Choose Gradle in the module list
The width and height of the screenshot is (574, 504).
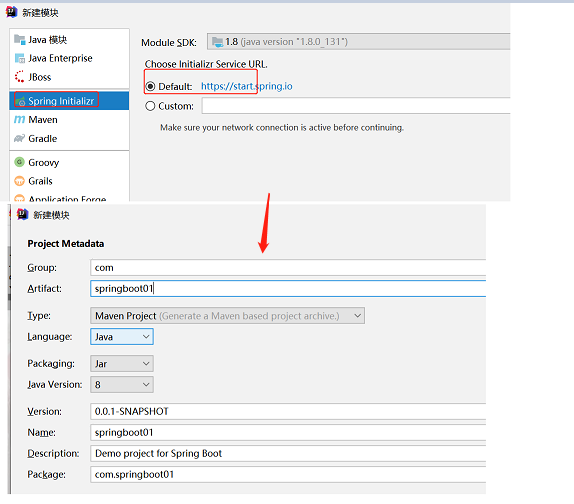(x=69, y=138)
